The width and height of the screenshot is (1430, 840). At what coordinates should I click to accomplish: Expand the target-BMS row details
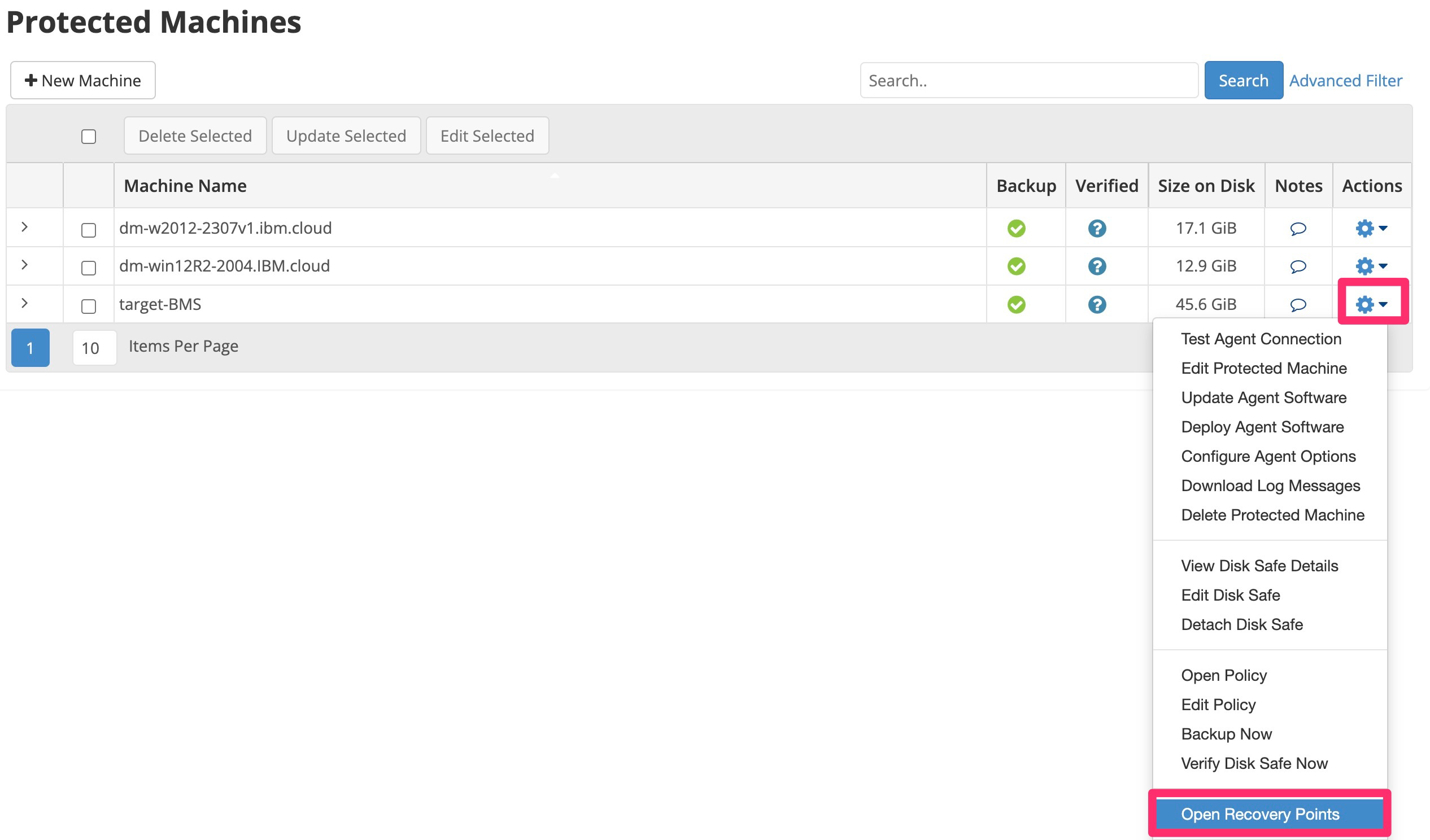(x=24, y=303)
